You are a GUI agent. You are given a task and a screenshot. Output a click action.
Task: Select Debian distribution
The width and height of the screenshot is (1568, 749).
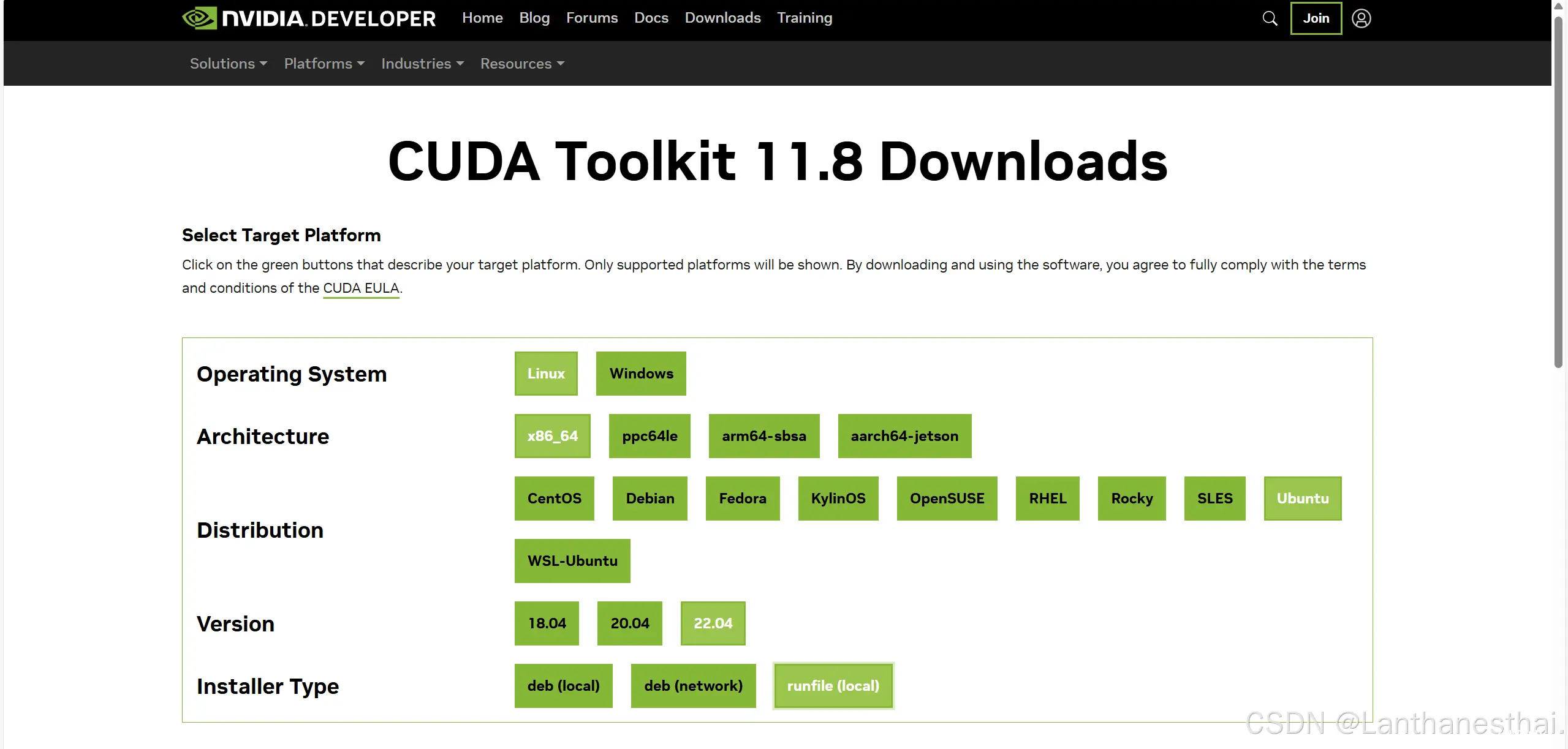[x=650, y=499]
